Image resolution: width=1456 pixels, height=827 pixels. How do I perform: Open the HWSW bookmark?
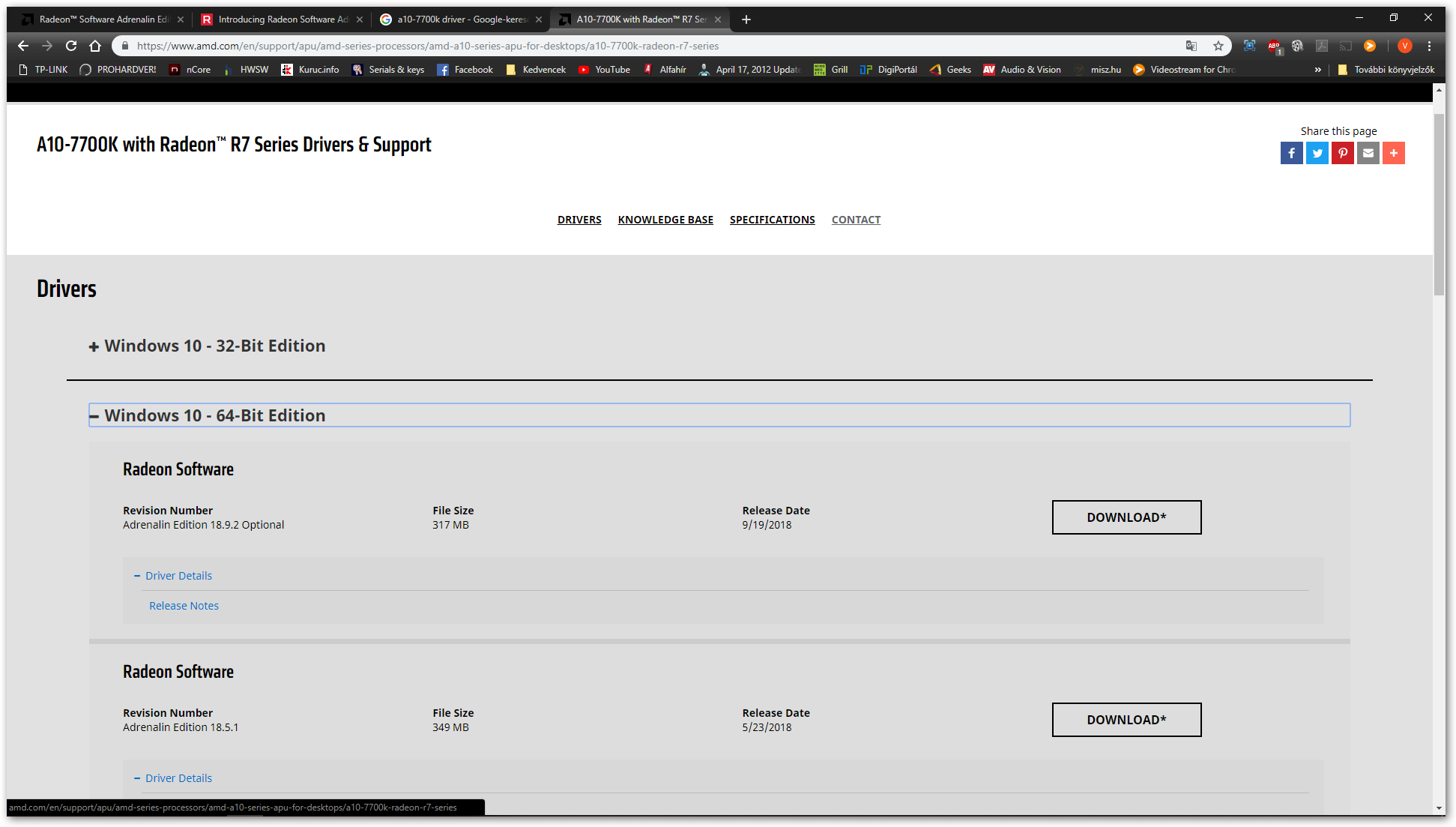point(246,70)
